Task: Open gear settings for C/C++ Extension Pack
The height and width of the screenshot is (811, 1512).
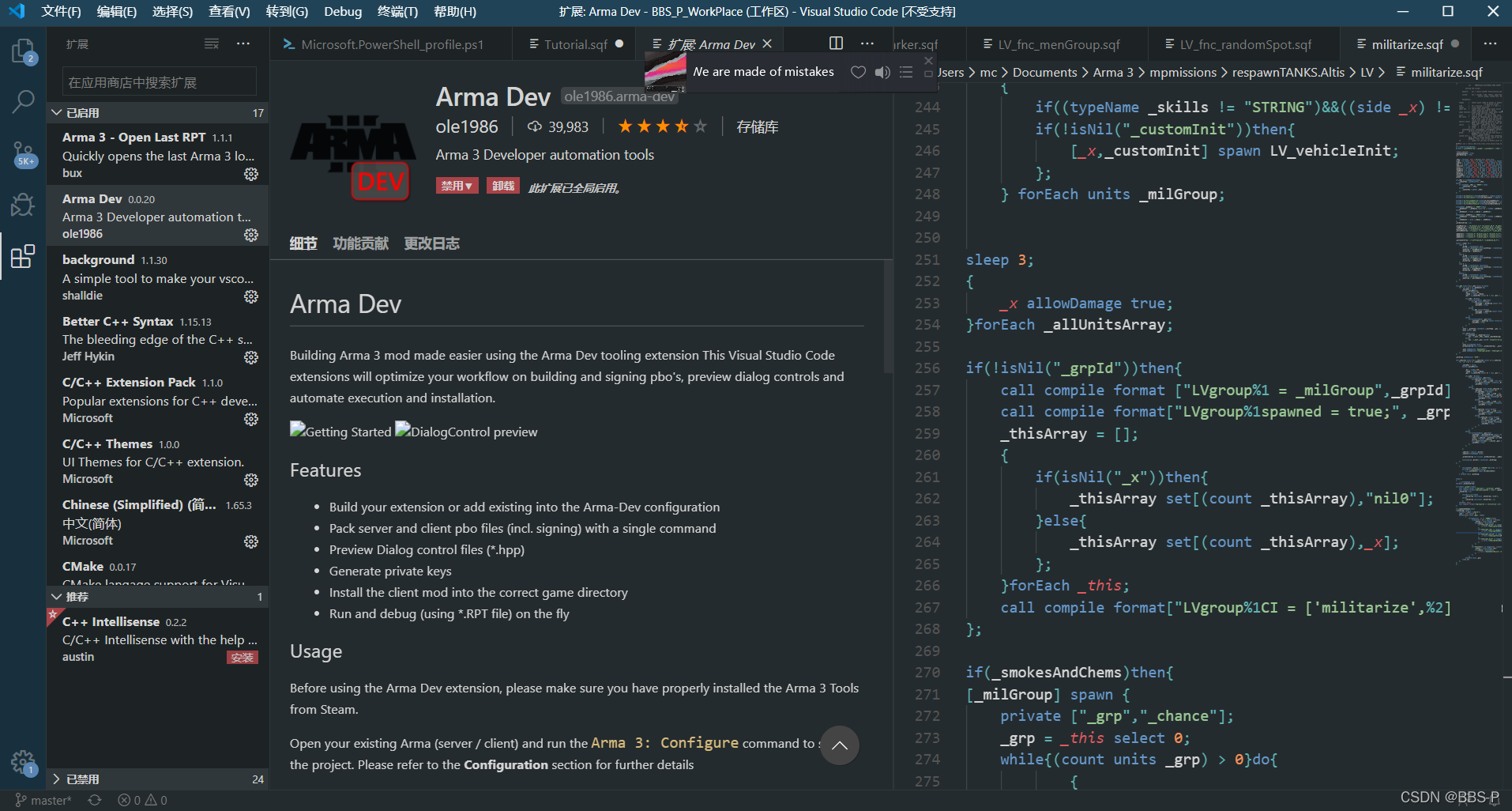Action: 251,419
